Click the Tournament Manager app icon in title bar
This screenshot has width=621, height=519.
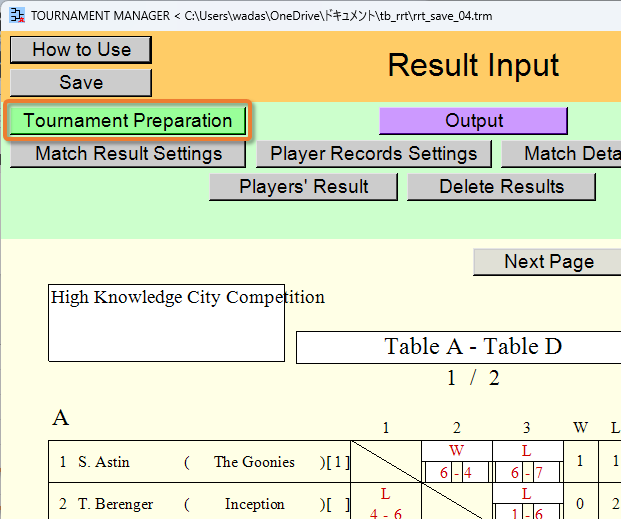tap(17, 15)
